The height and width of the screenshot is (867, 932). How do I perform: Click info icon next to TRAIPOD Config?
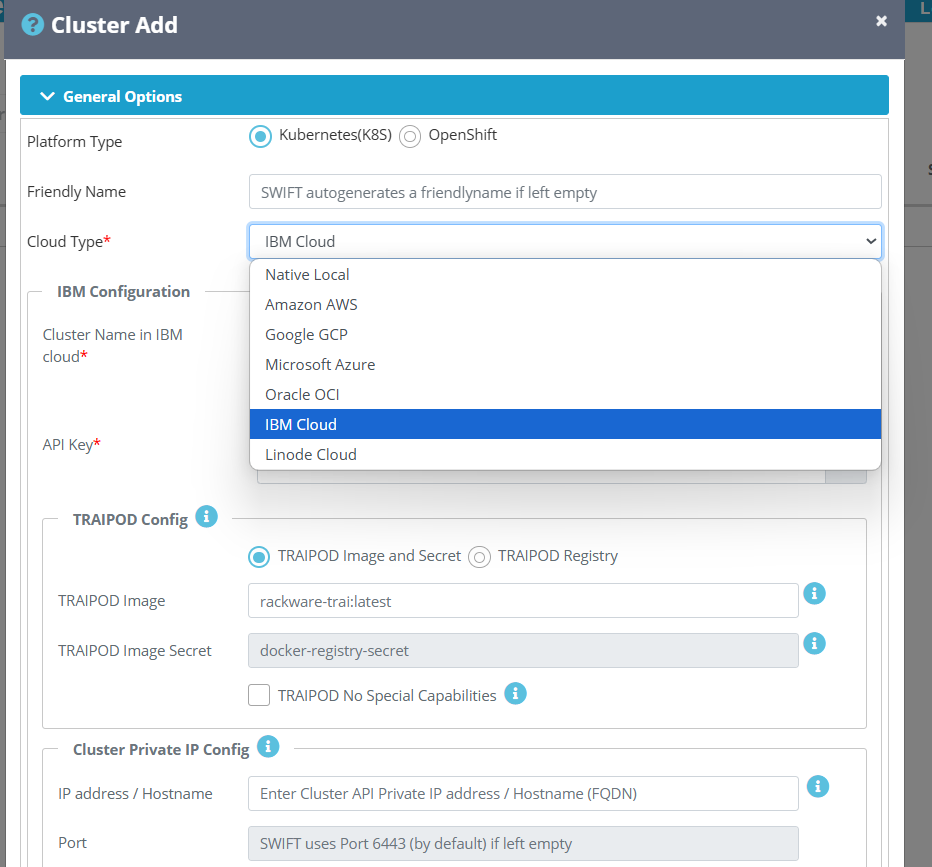[207, 516]
